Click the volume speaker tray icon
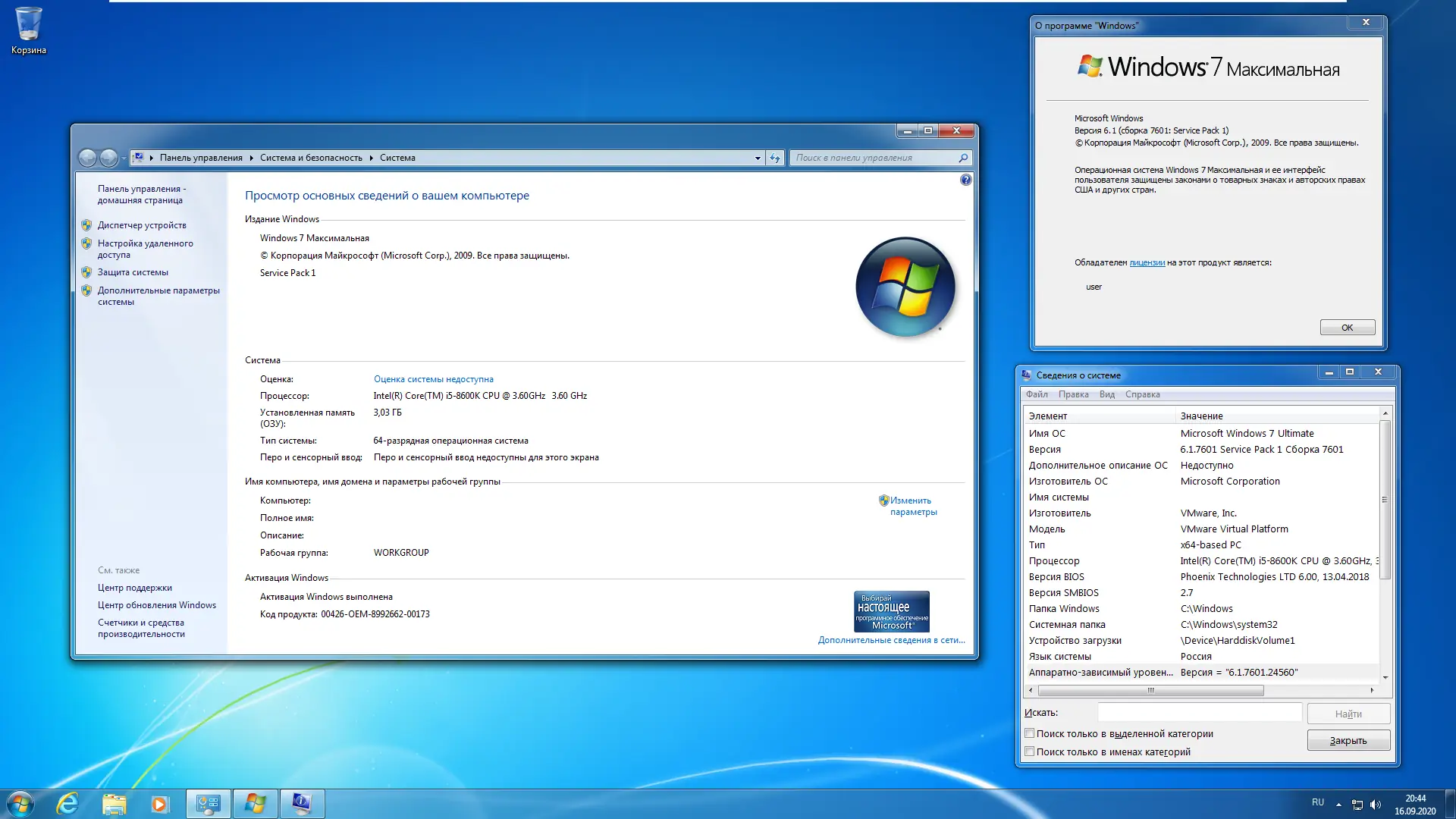The width and height of the screenshot is (1456, 819). pyautogui.click(x=1376, y=805)
